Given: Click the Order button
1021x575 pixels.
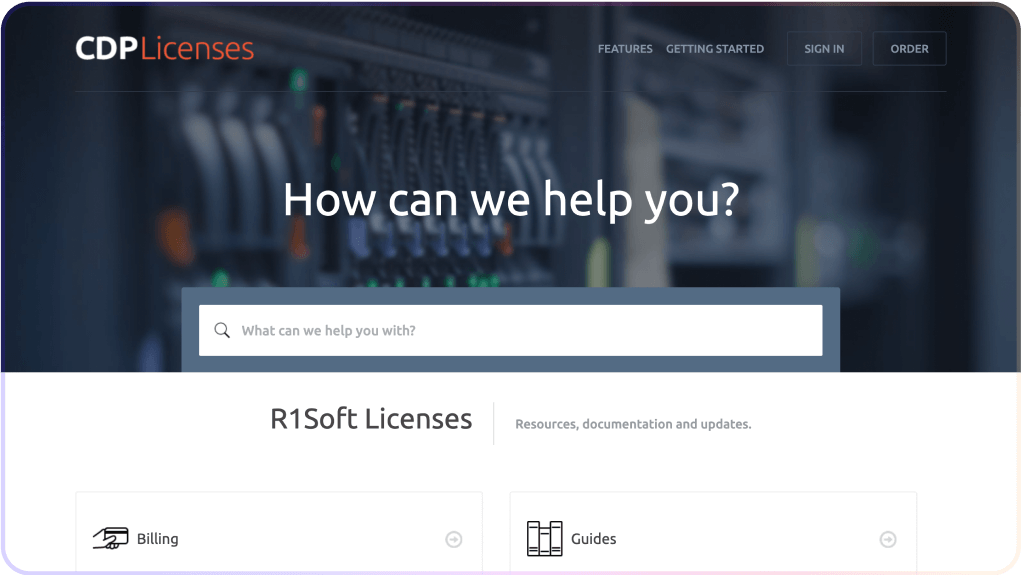Looking at the screenshot, I should pos(909,49).
